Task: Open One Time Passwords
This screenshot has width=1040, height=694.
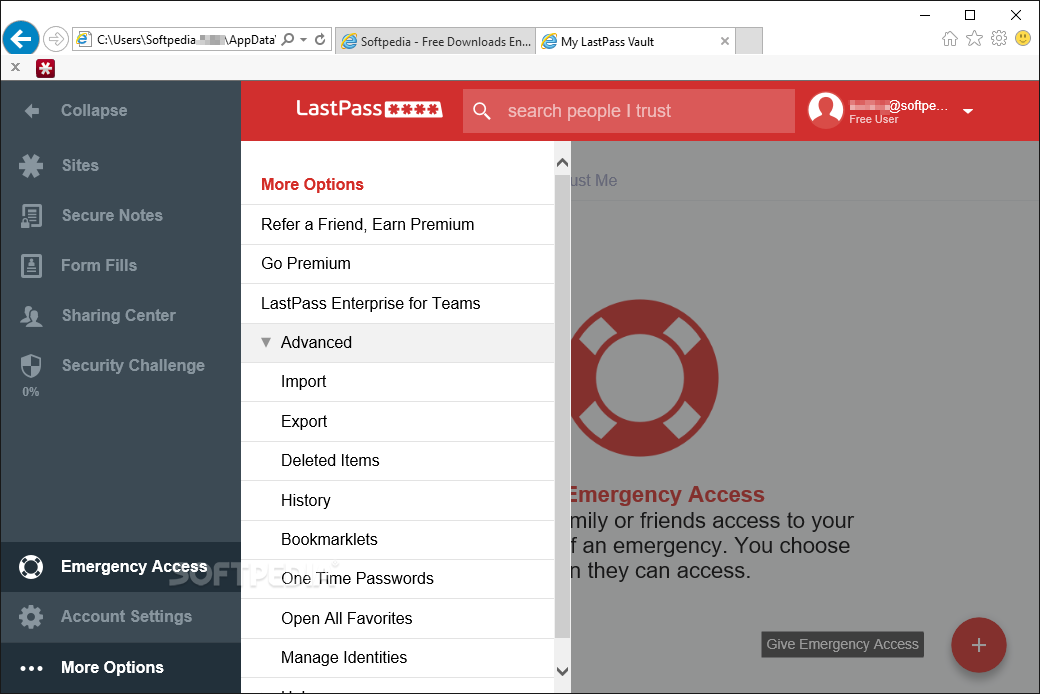Action: tap(397, 579)
